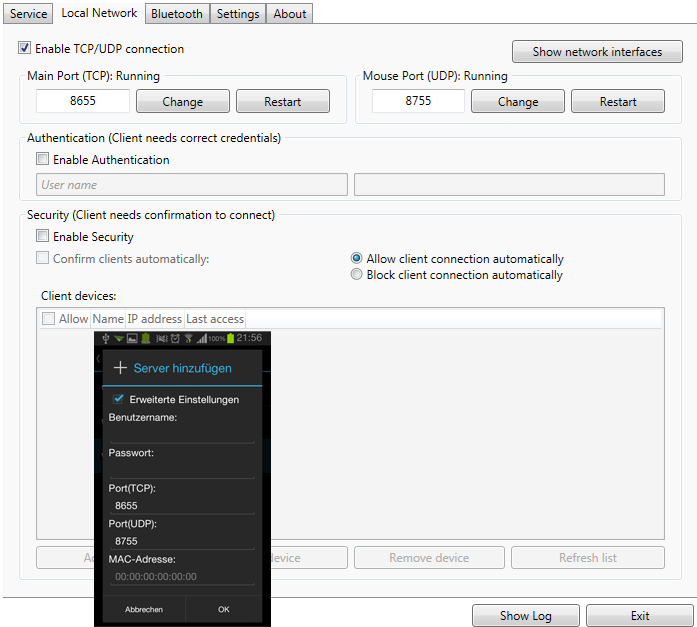Tap the signal strength bars icon
Screen dimensions: 697x627
point(202,339)
